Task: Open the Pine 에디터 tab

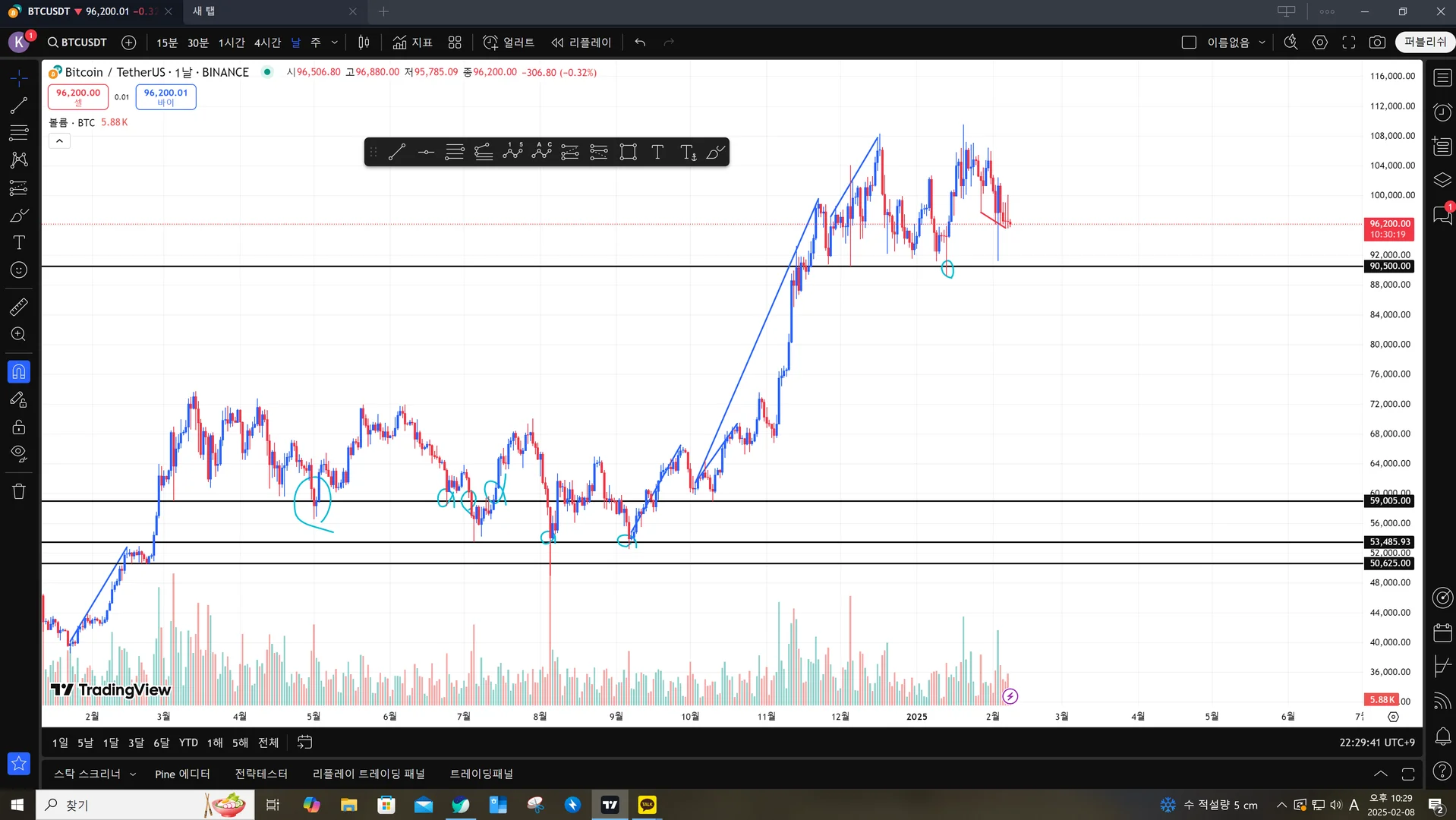Action: click(x=182, y=774)
